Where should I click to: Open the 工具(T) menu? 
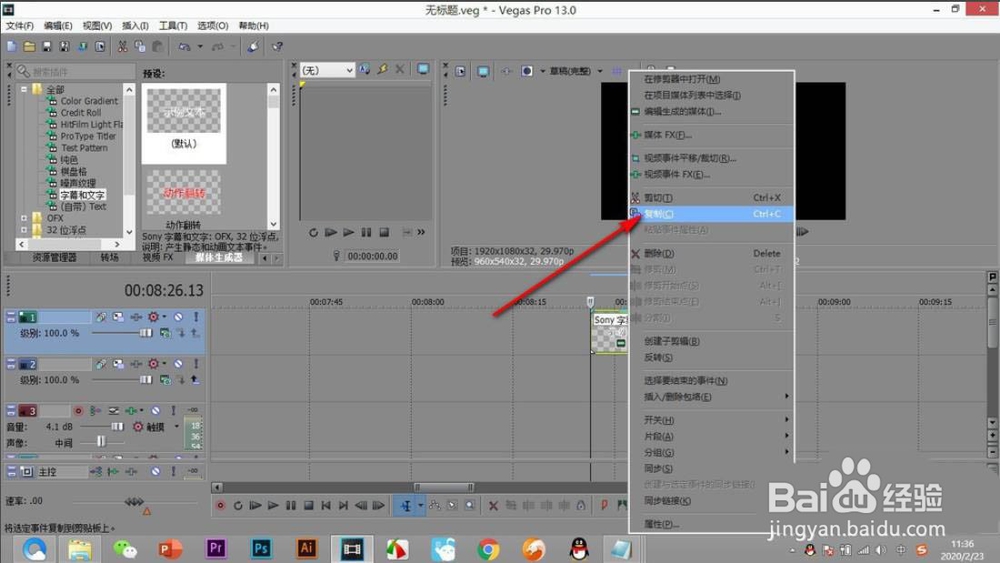(173, 26)
